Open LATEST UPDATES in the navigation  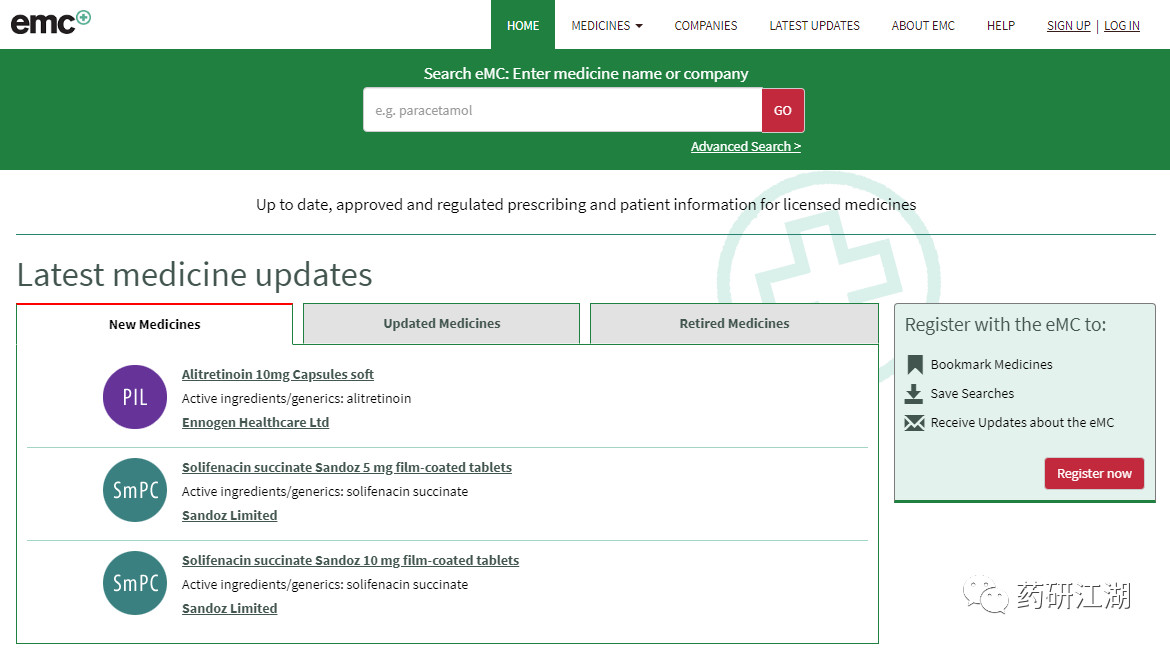(814, 25)
